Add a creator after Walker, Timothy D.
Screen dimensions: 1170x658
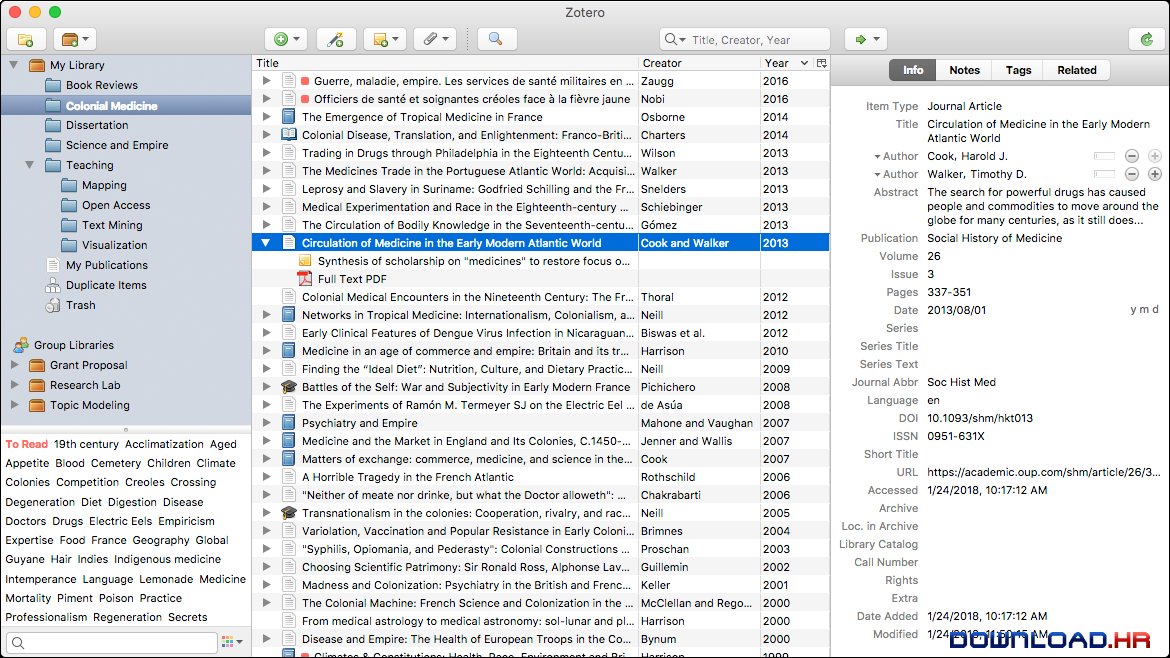1154,174
